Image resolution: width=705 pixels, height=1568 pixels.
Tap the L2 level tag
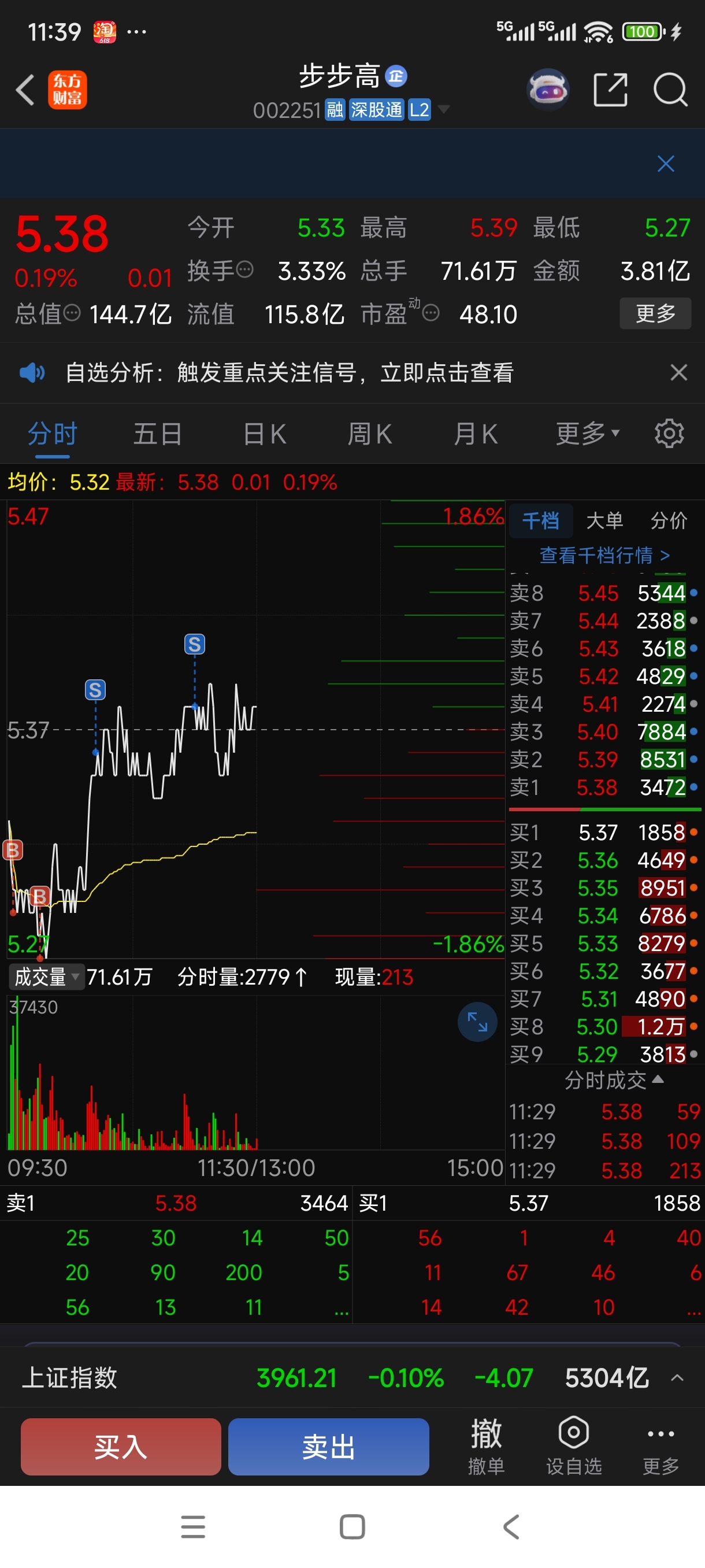[419, 110]
